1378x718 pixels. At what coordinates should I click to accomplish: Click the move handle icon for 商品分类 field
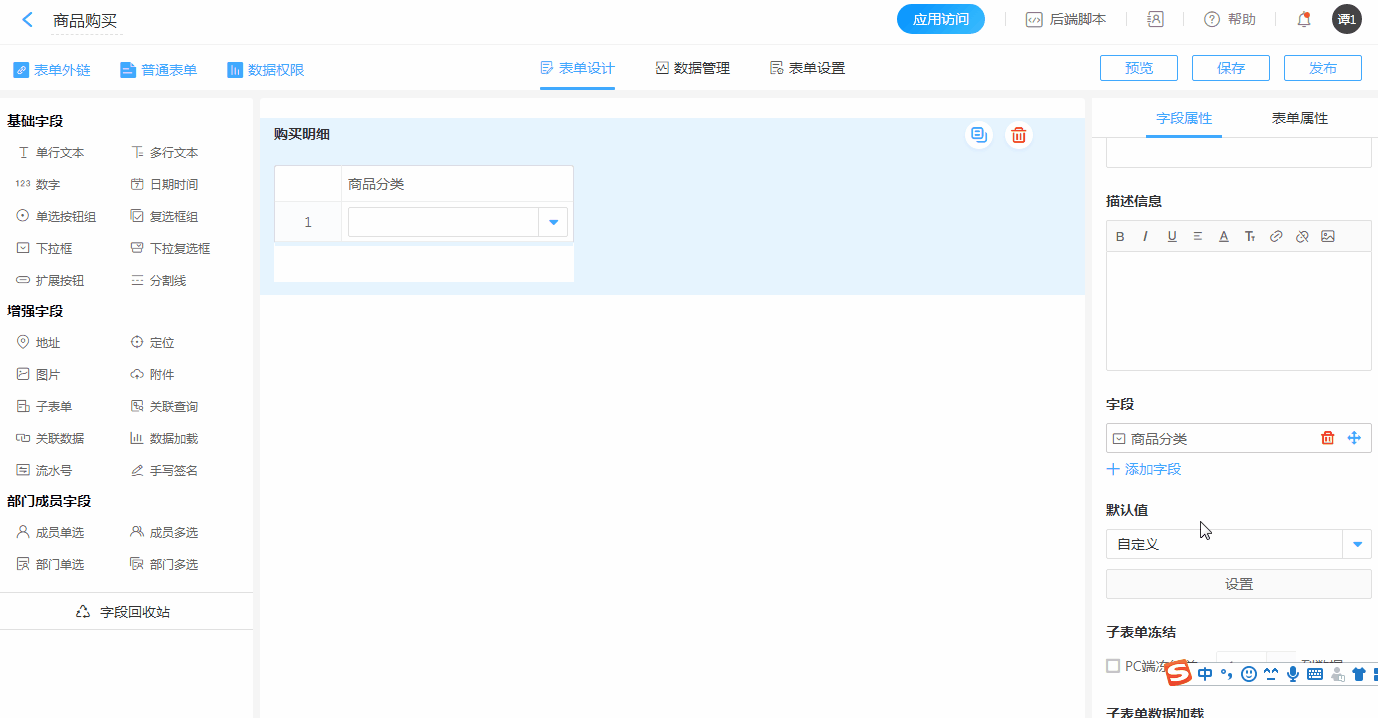point(1354,438)
